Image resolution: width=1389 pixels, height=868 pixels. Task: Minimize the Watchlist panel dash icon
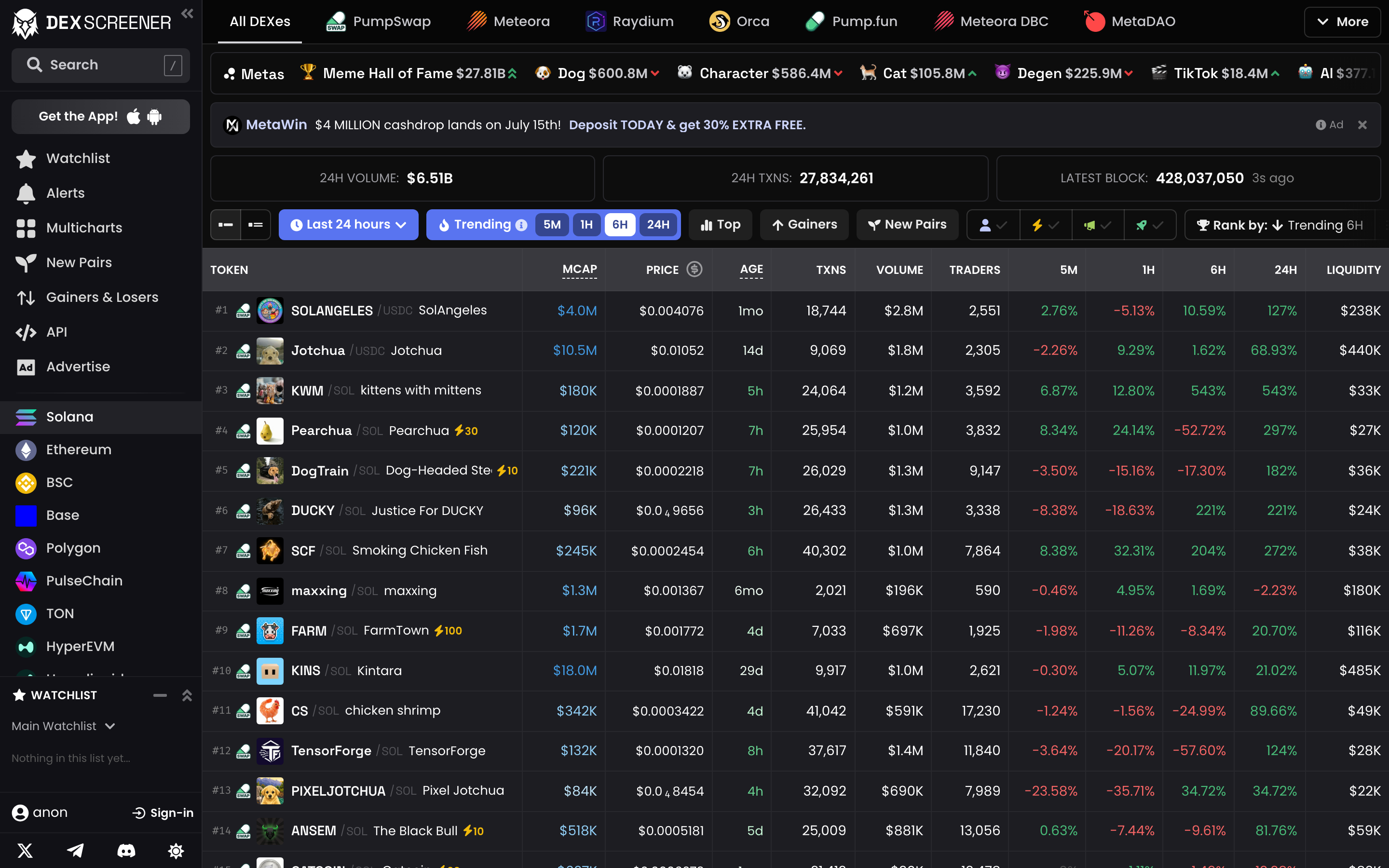160,695
